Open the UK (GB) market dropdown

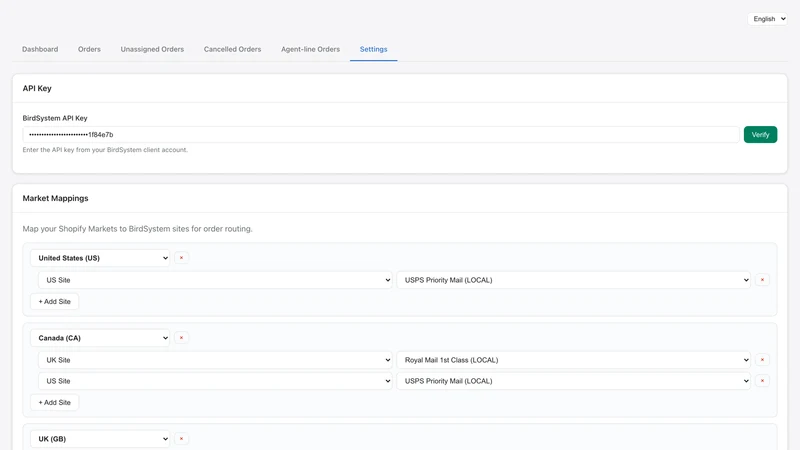click(x=100, y=439)
